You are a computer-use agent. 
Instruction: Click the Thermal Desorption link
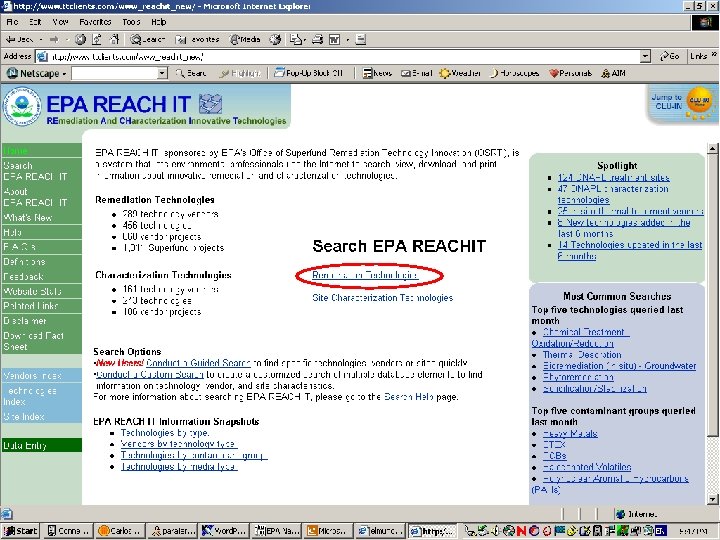[x=582, y=354]
